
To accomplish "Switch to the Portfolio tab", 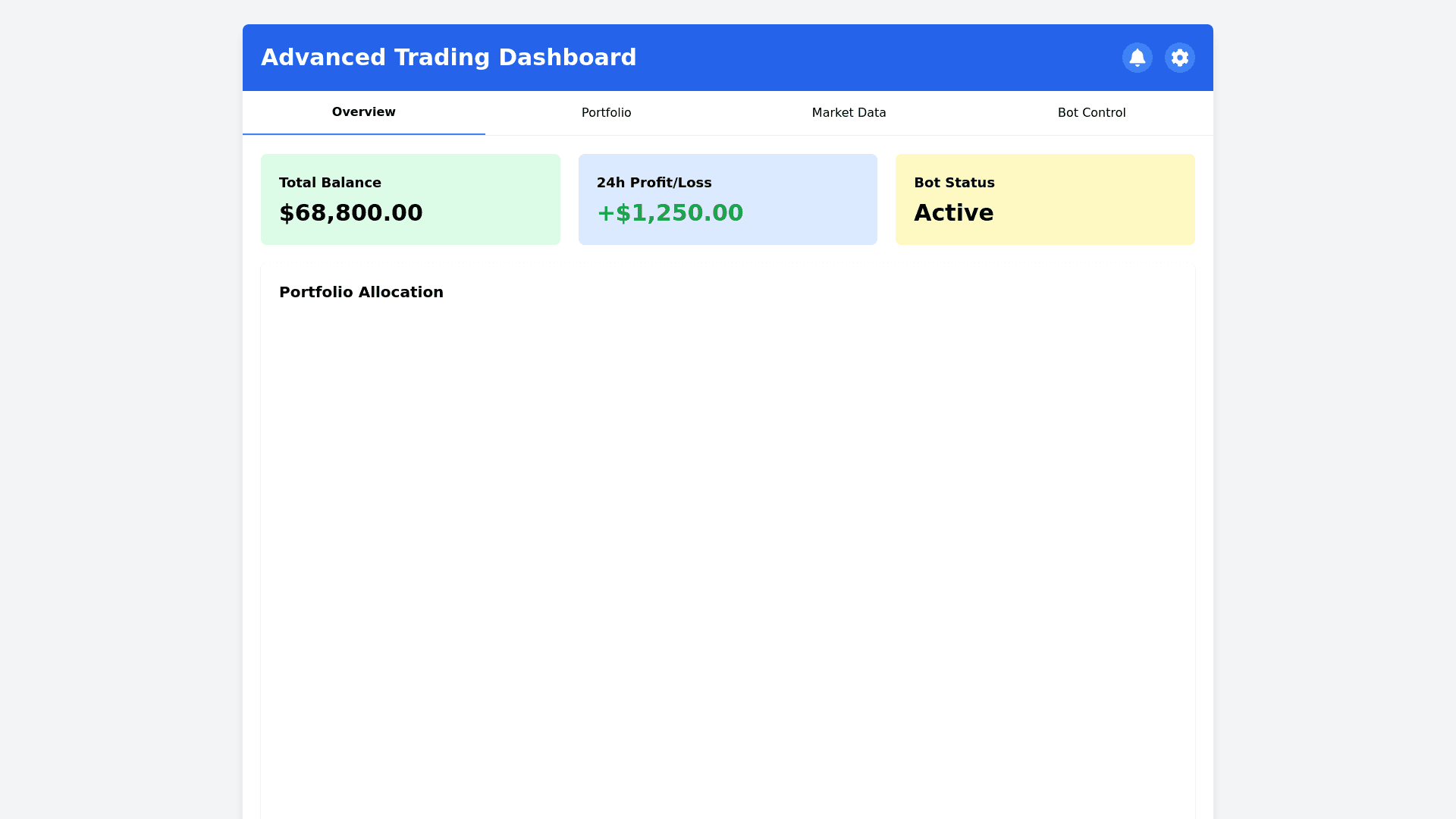I will [x=606, y=113].
